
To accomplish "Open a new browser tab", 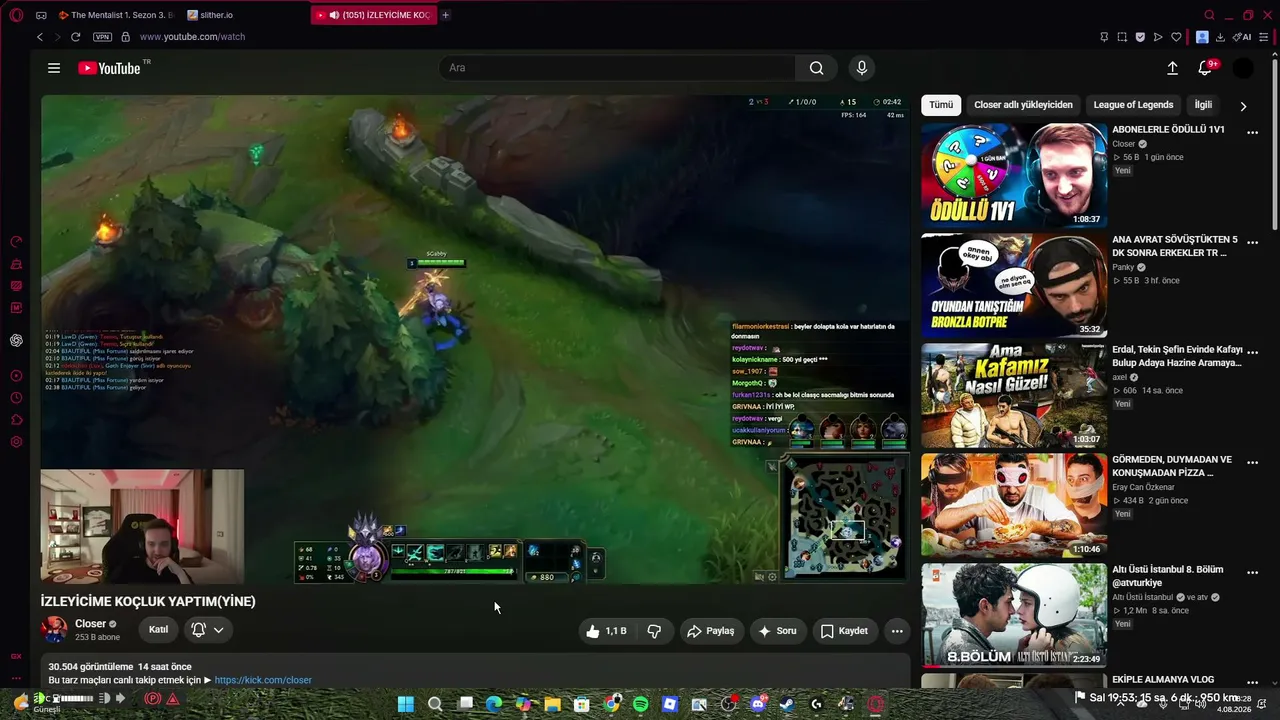I will click(446, 15).
